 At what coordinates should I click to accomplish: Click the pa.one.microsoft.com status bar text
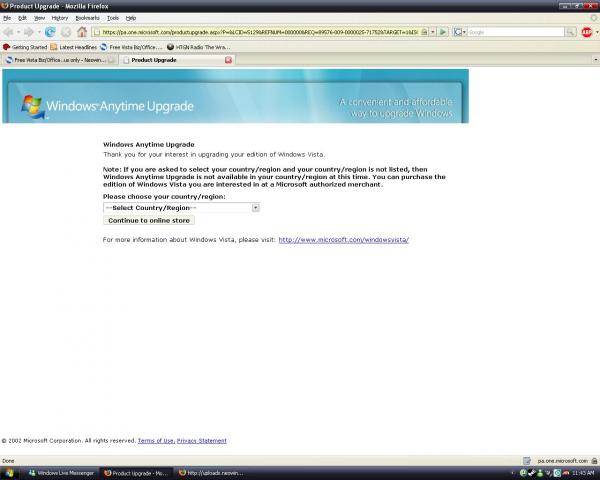click(562, 461)
